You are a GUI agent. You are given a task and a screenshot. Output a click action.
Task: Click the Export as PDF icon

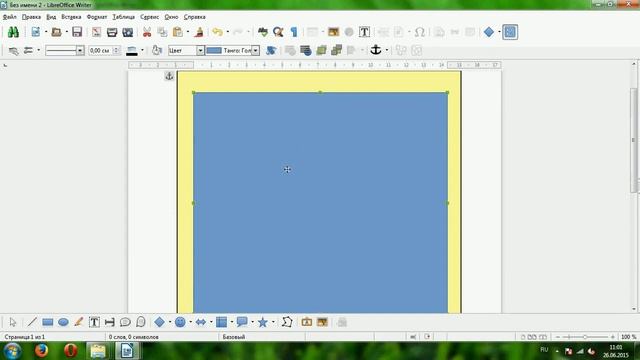[x=96, y=32]
